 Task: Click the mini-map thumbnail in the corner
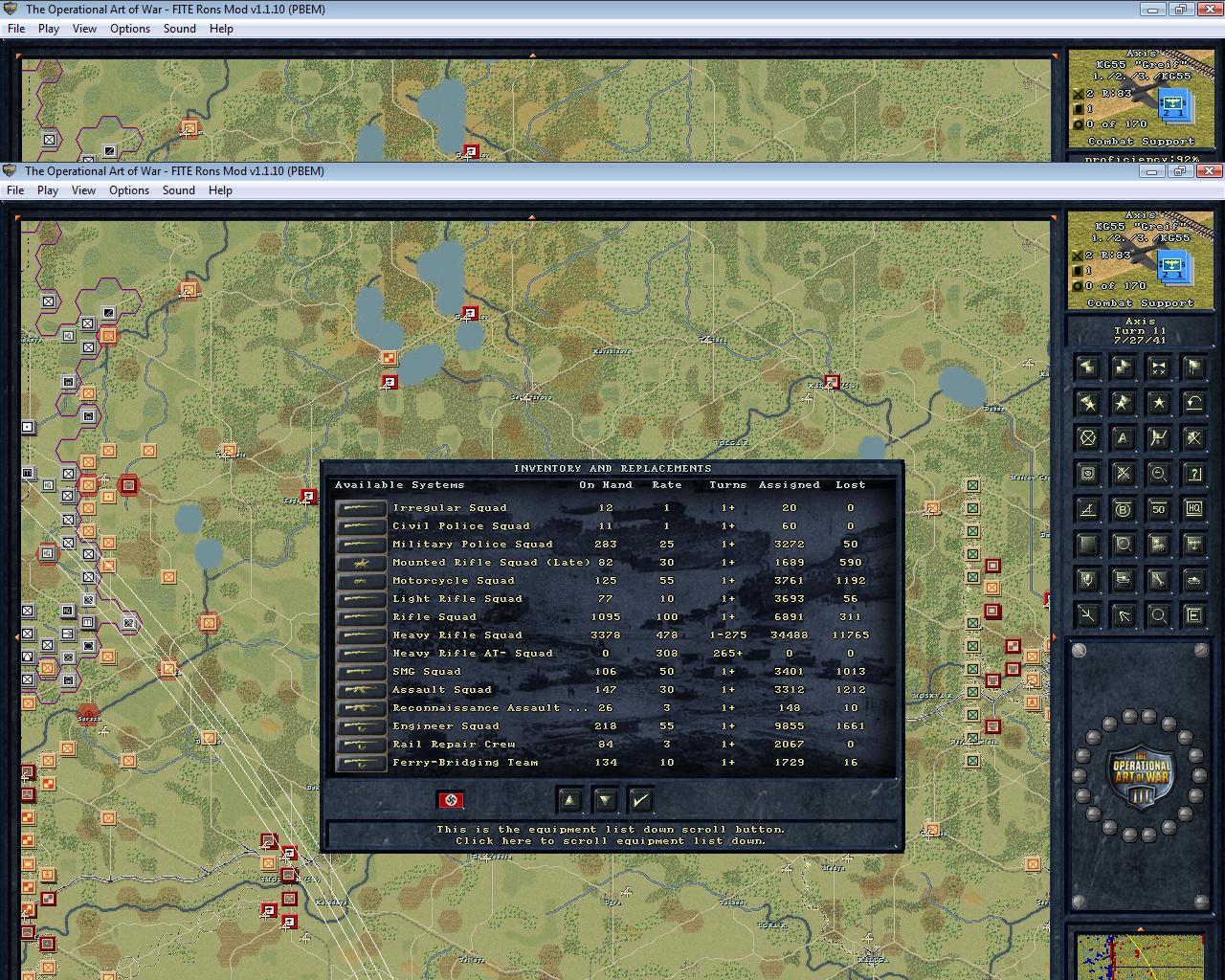click(1141, 956)
